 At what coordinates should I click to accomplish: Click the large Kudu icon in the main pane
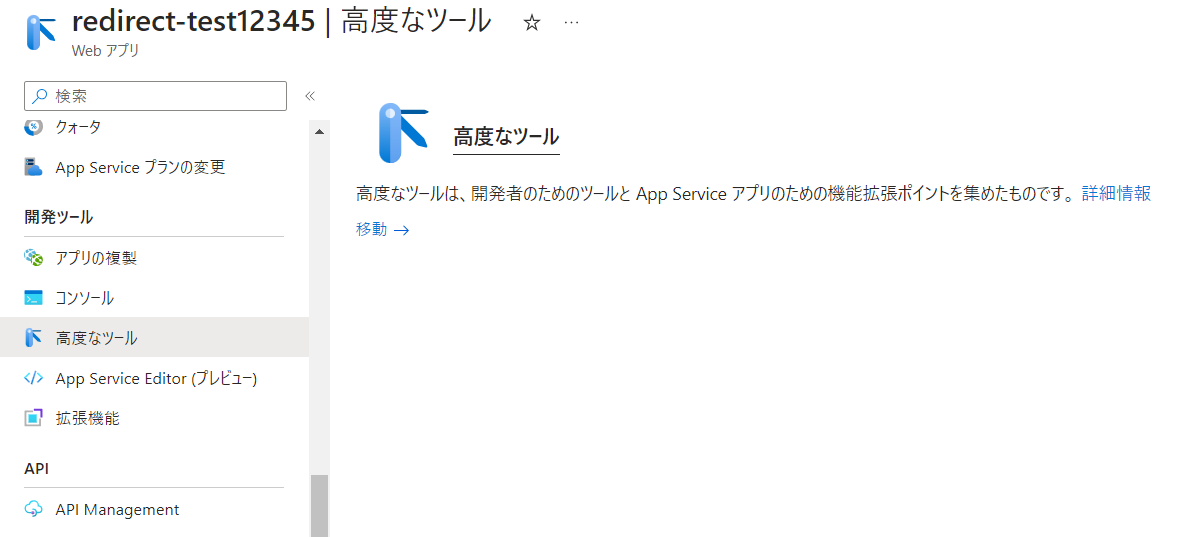click(x=403, y=133)
